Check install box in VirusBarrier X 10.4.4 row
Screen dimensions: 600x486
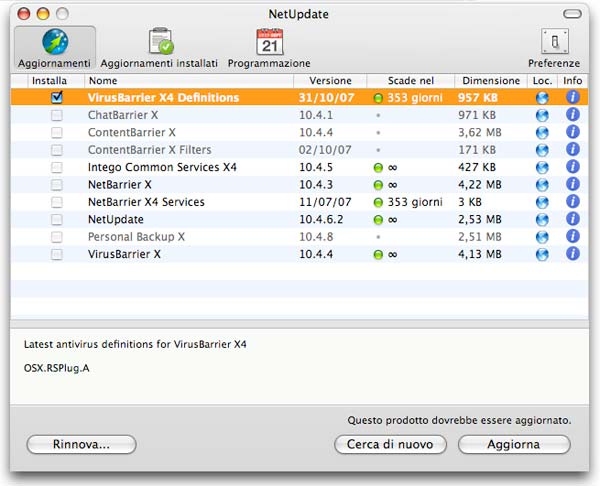(57, 254)
